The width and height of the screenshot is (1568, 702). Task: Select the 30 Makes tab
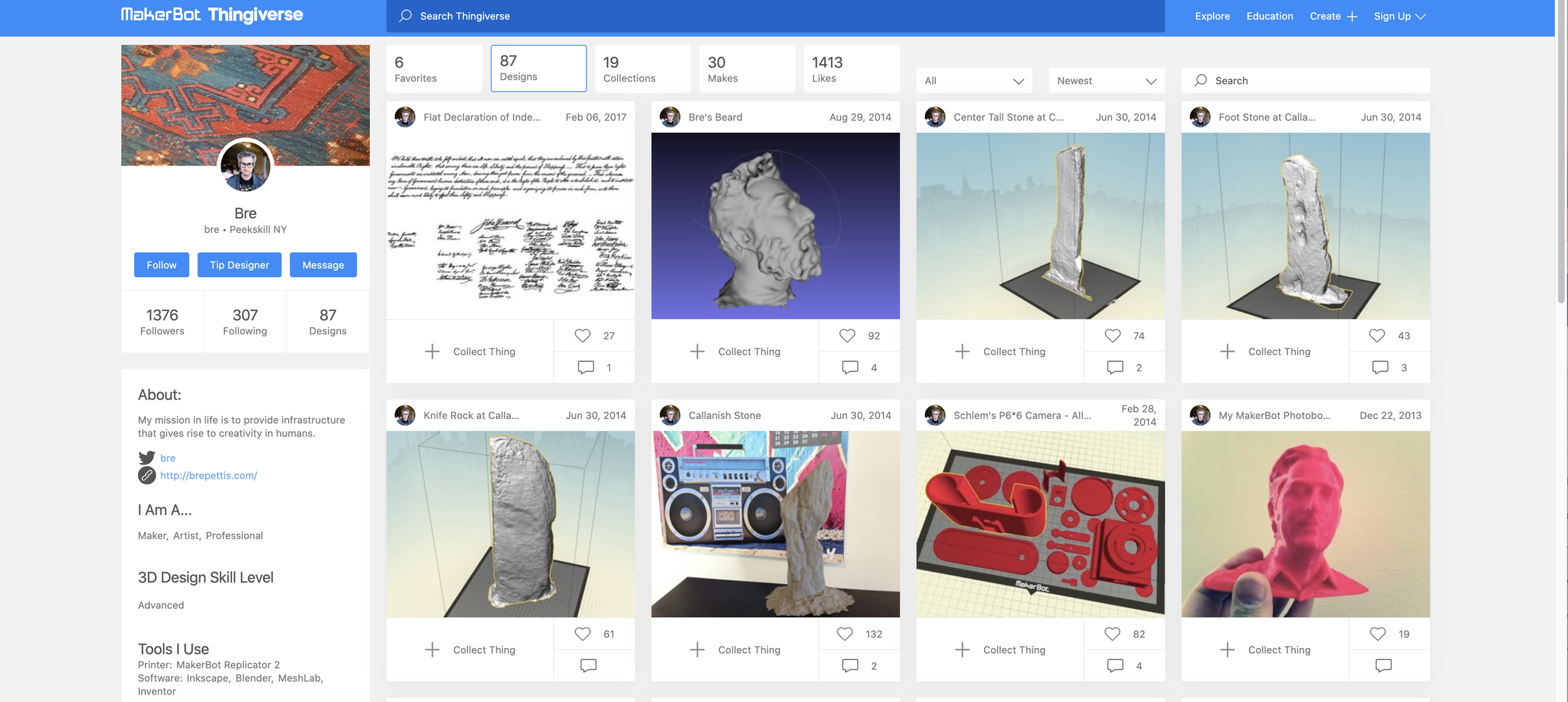747,69
